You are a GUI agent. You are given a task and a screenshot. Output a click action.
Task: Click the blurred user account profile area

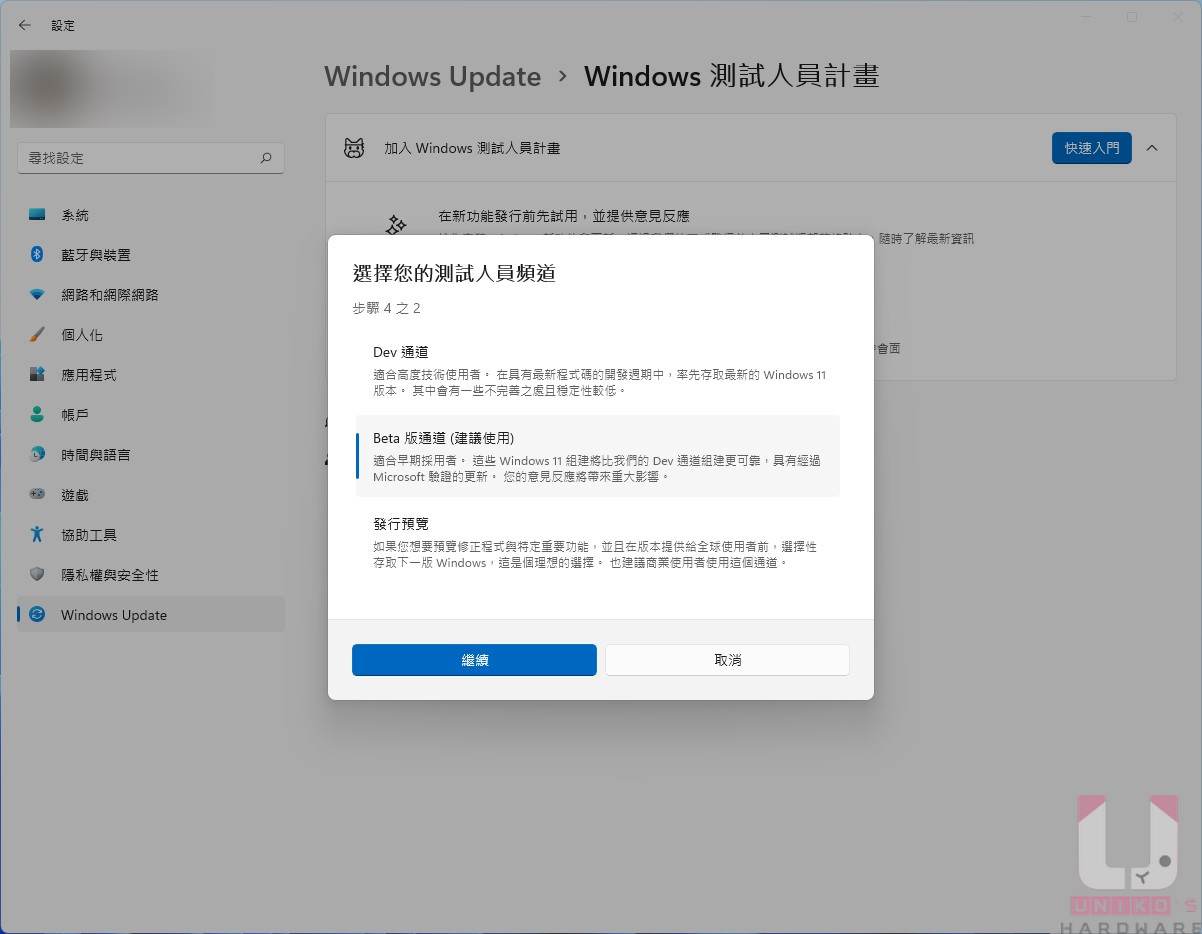click(112, 89)
